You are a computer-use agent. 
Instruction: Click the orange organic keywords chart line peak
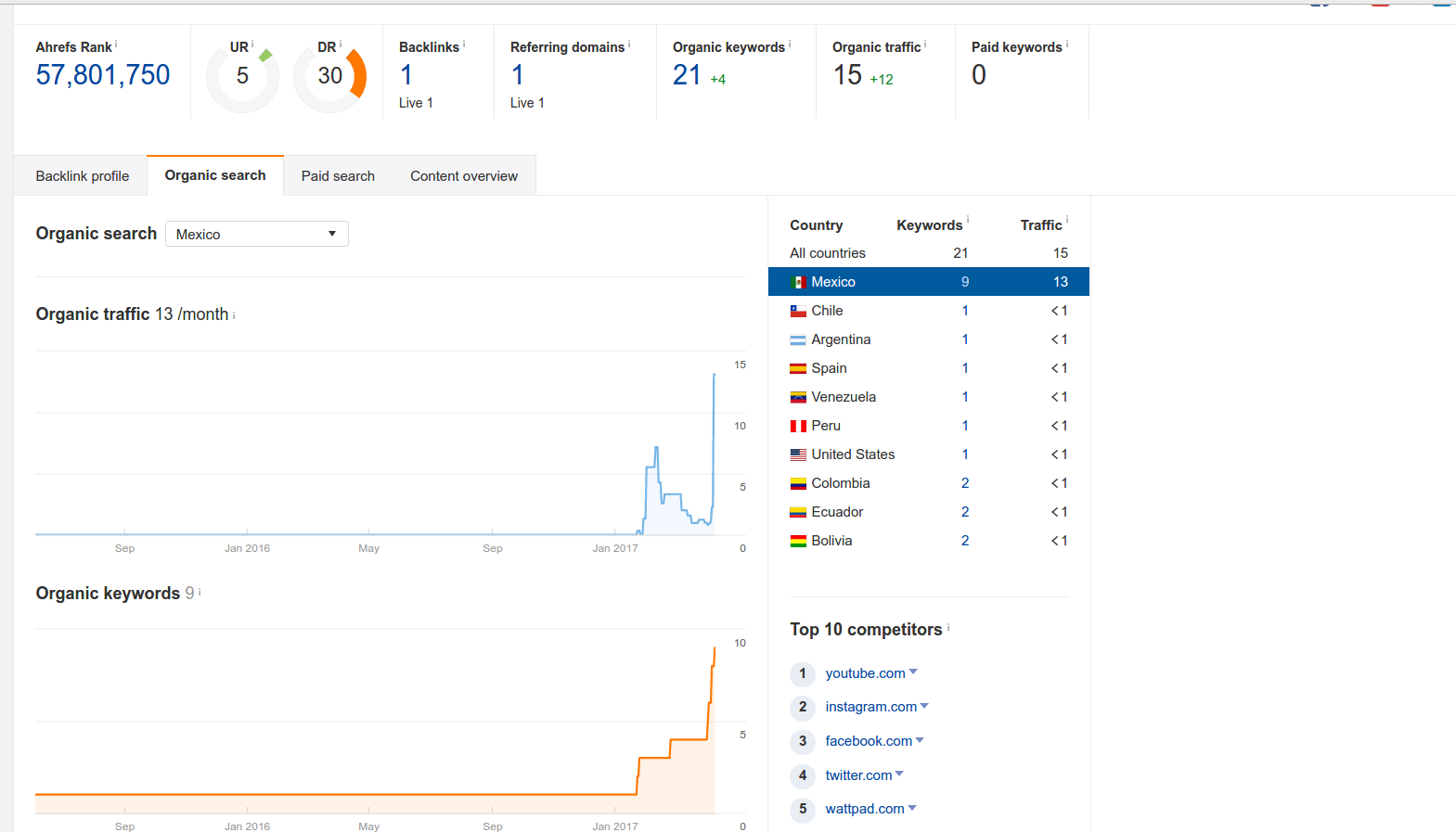tap(715, 647)
